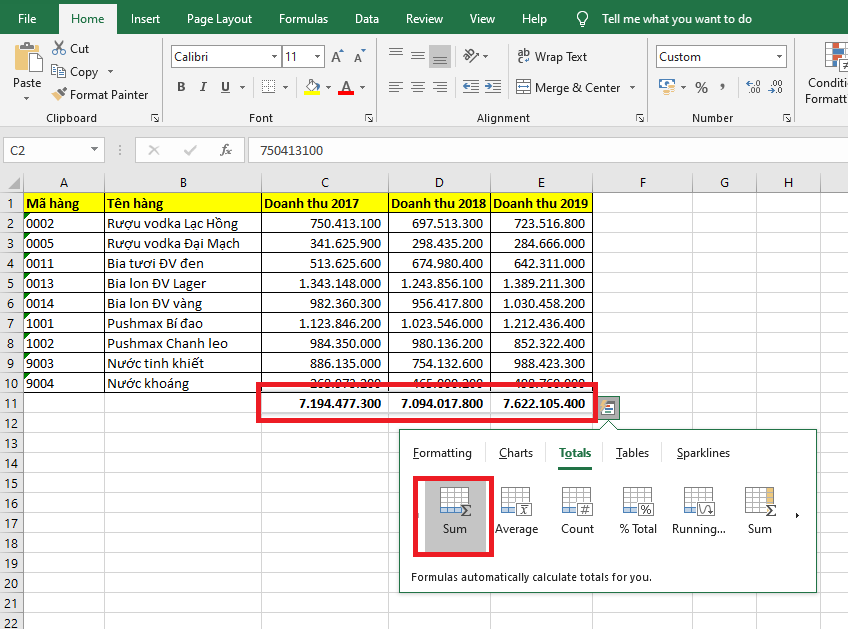Toggle Italic formatting
The image size is (848, 629).
205,88
